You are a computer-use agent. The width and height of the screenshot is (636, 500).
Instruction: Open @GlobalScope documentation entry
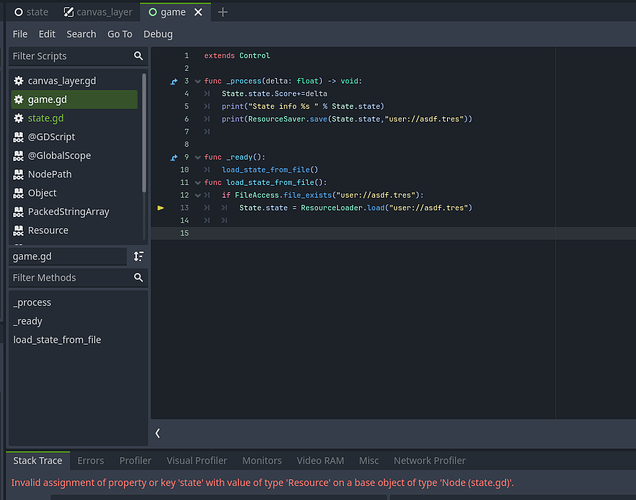point(74,156)
